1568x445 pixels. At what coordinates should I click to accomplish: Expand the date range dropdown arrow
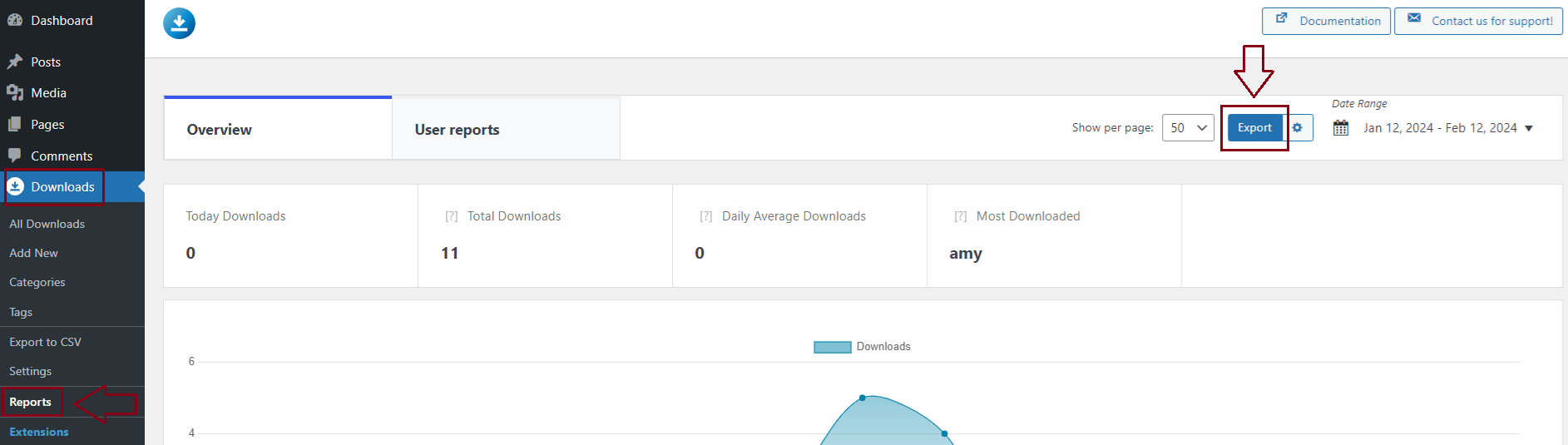coord(1529,128)
